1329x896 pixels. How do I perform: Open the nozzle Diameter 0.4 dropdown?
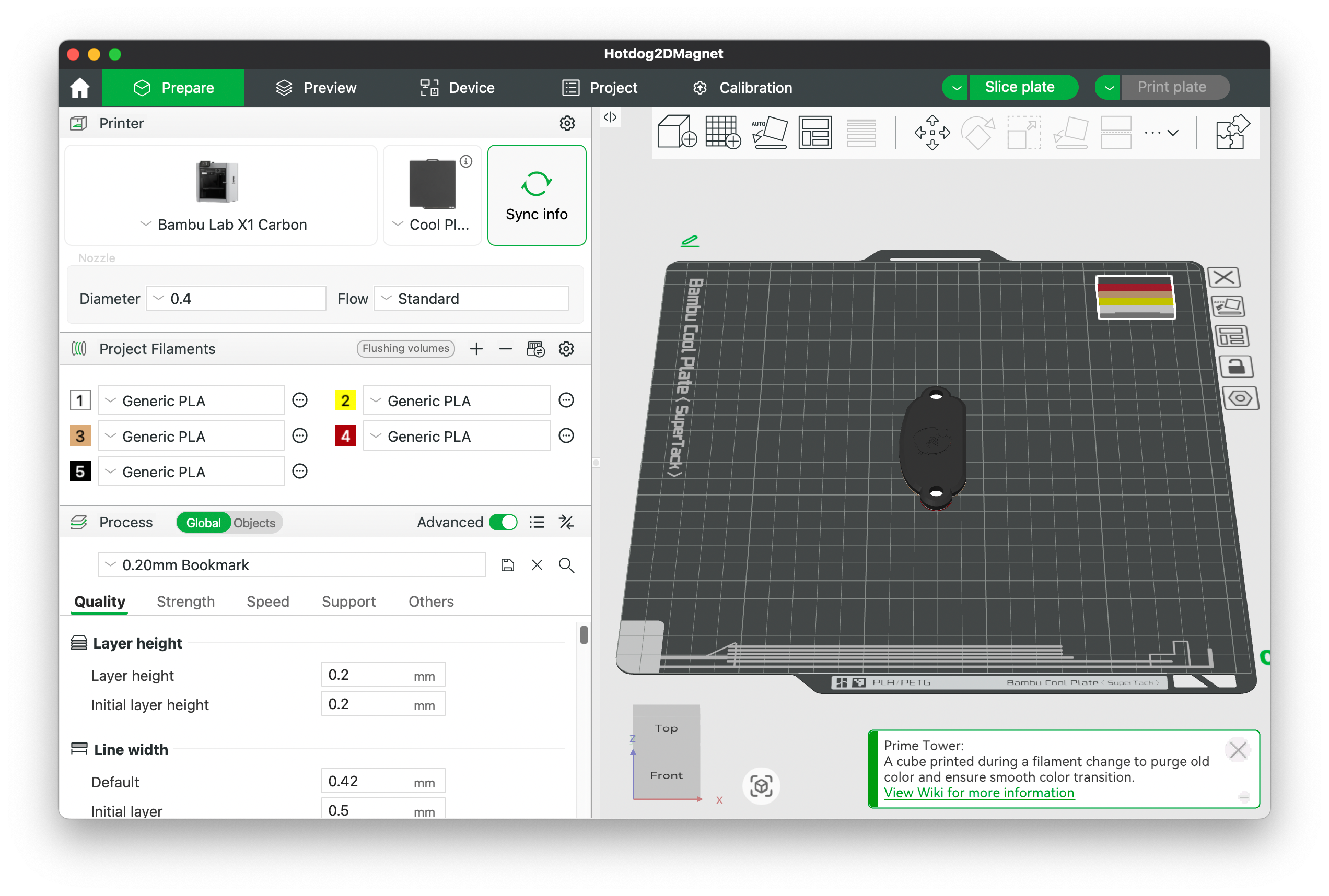point(236,299)
